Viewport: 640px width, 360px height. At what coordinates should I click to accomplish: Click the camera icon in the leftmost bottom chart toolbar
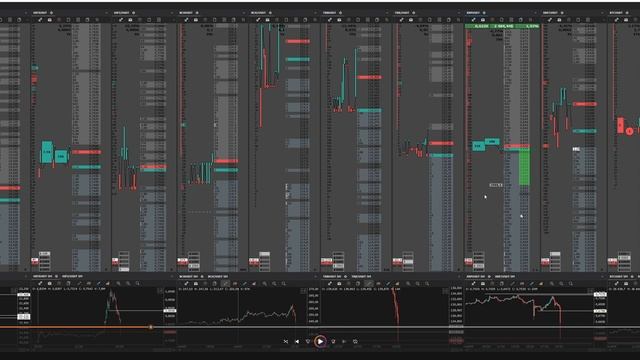click(x=49, y=283)
